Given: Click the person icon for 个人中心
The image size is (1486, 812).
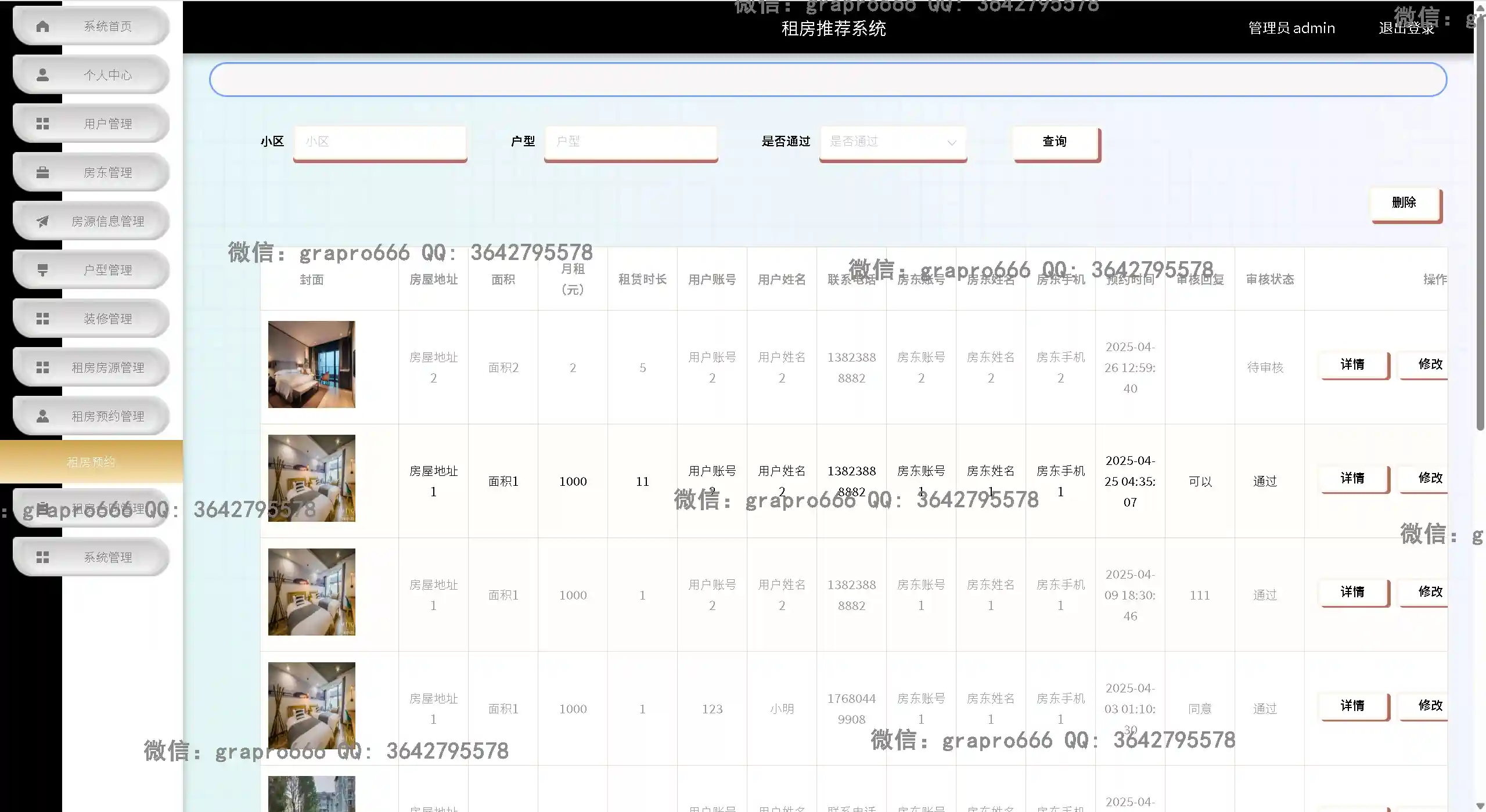Looking at the screenshot, I should point(42,75).
